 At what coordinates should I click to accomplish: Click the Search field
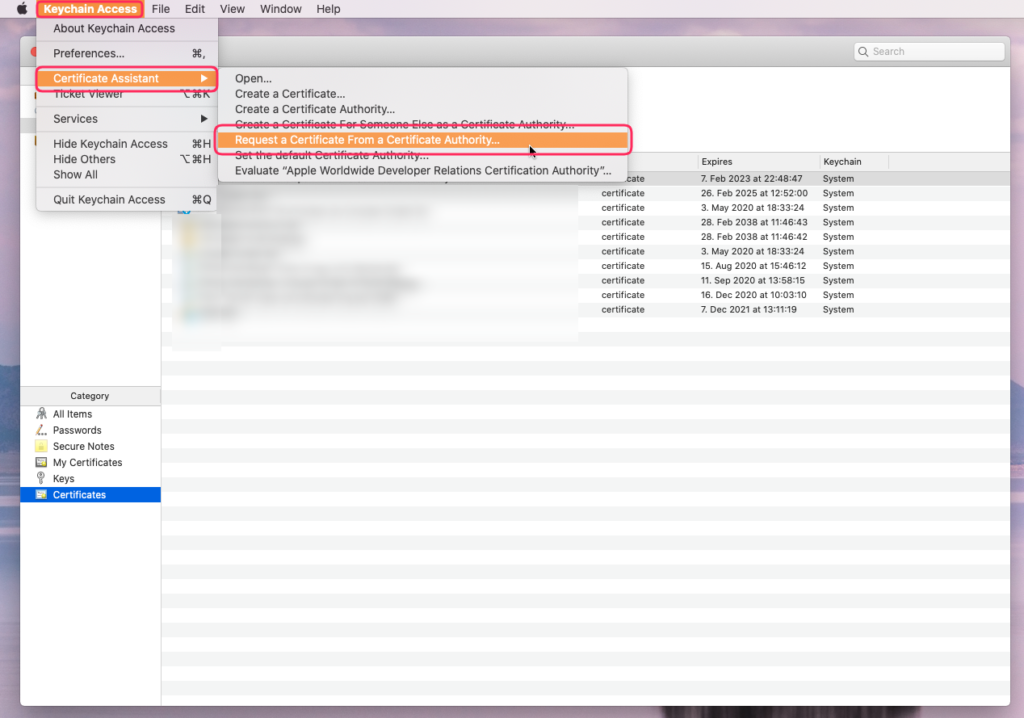pyautogui.click(x=929, y=52)
